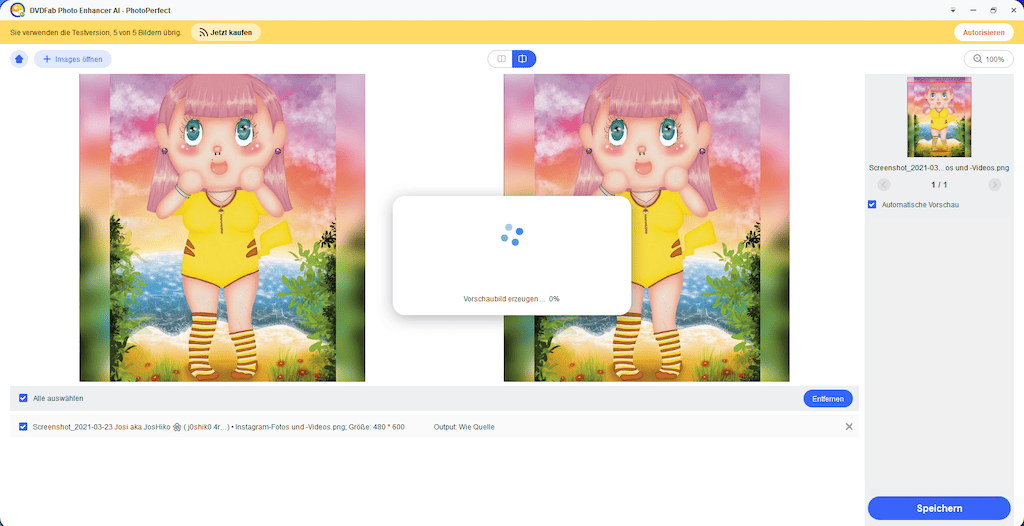The width and height of the screenshot is (1024, 526).
Task: Uncheck the Automatische Vorschau checkbox
Action: pos(872,205)
